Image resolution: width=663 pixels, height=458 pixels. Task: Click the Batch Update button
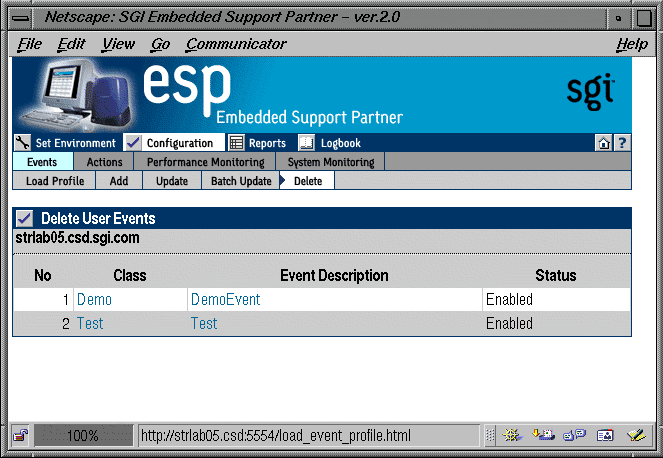pos(241,181)
